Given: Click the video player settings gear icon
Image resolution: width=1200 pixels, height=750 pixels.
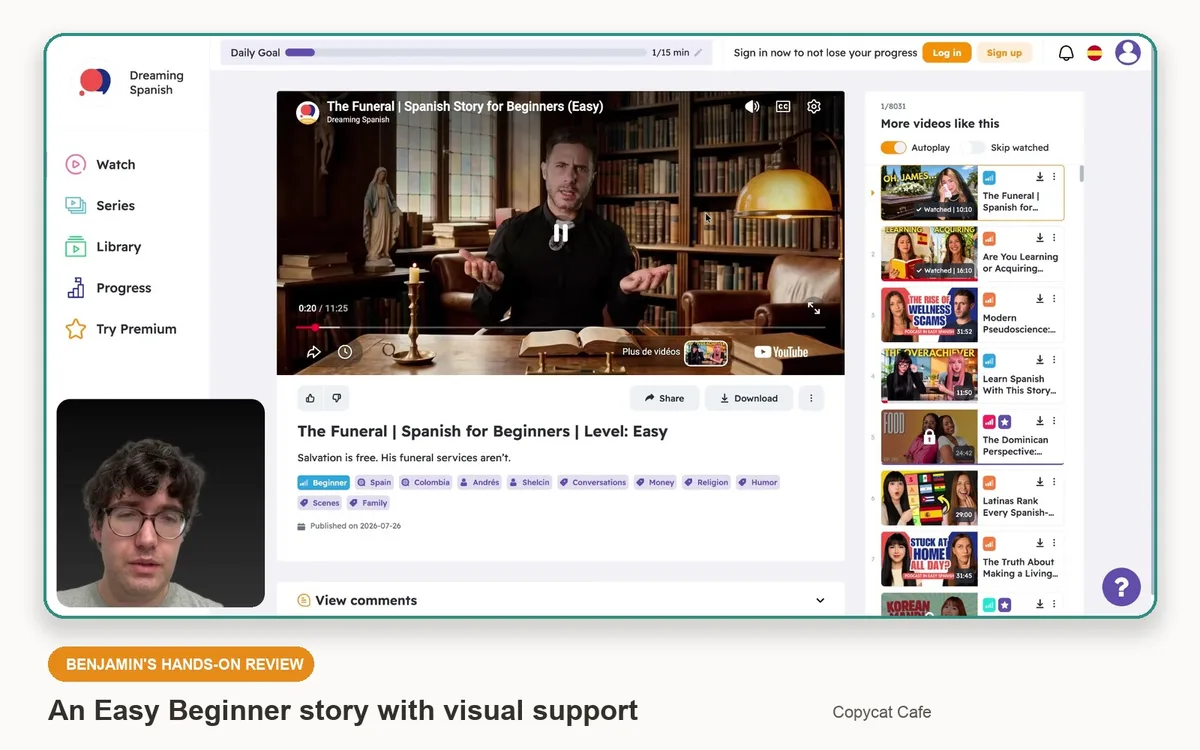Looking at the screenshot, I should (814, 106).
